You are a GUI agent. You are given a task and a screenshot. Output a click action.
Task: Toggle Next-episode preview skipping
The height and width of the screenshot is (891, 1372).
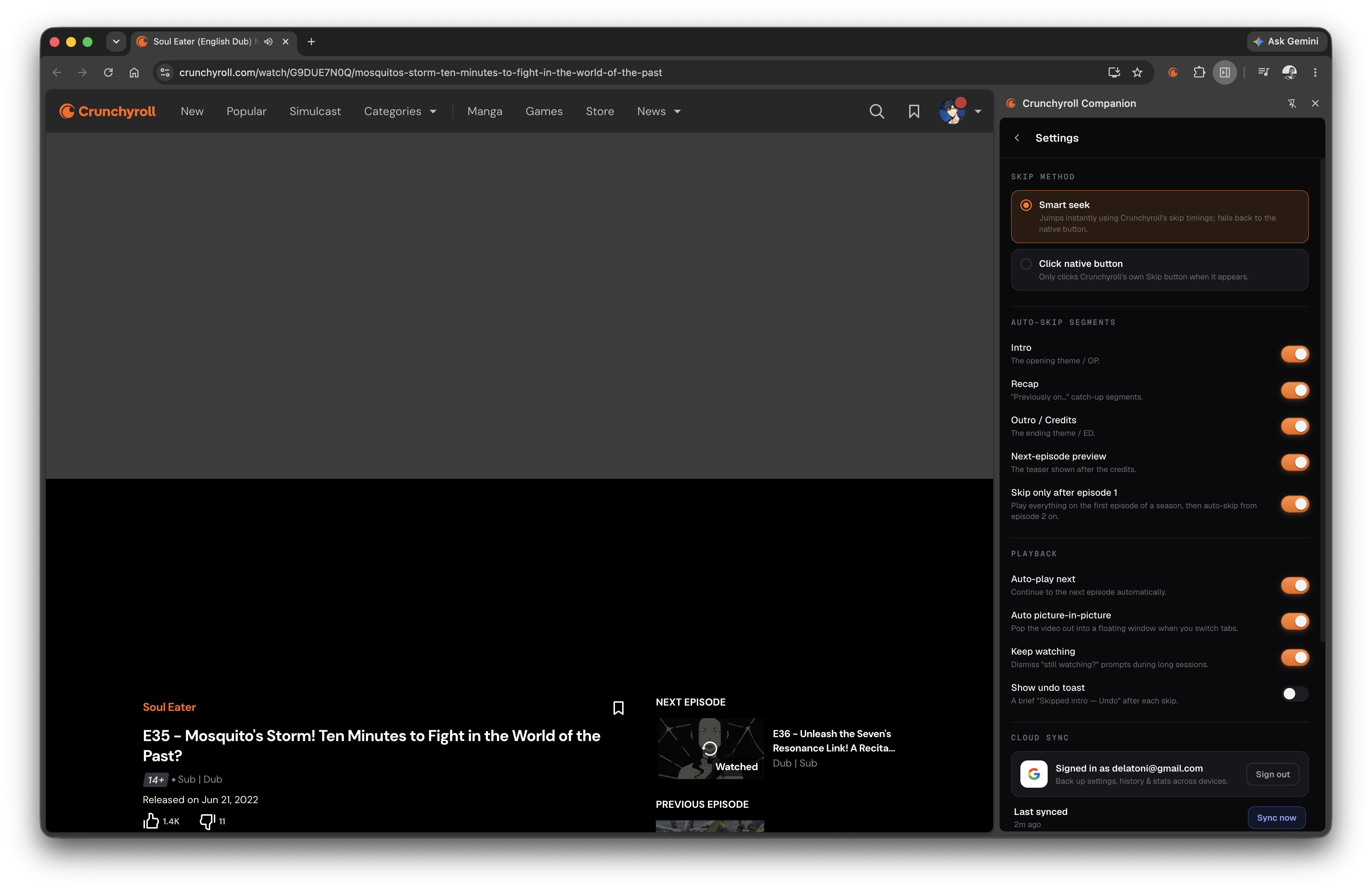tap(1295, 463)
